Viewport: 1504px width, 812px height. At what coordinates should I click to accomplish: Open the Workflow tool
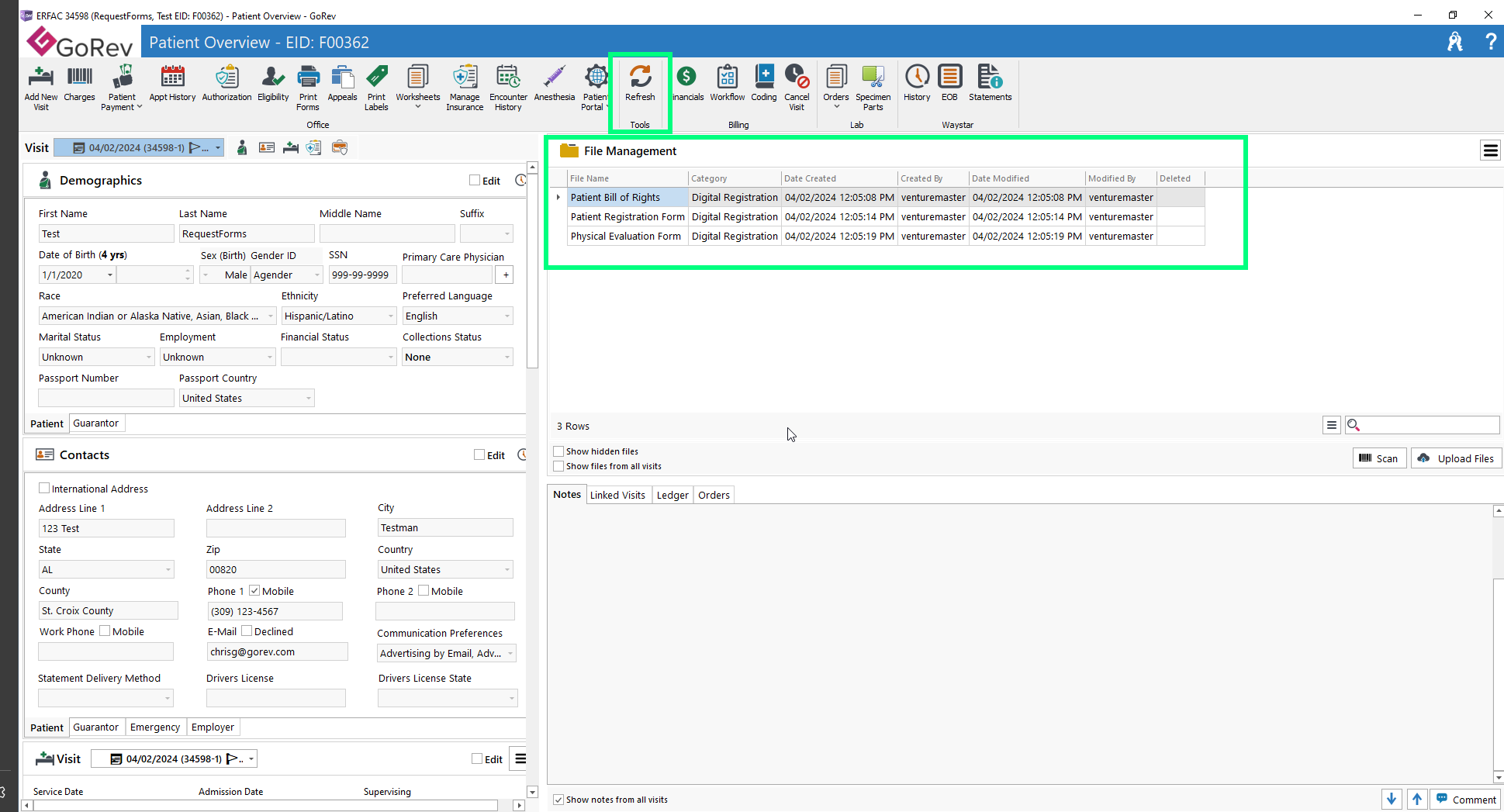[727, 84]
